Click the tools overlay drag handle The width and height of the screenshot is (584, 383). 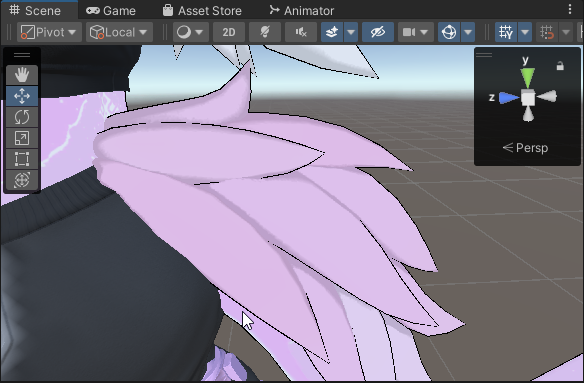(x=22, y=55)
